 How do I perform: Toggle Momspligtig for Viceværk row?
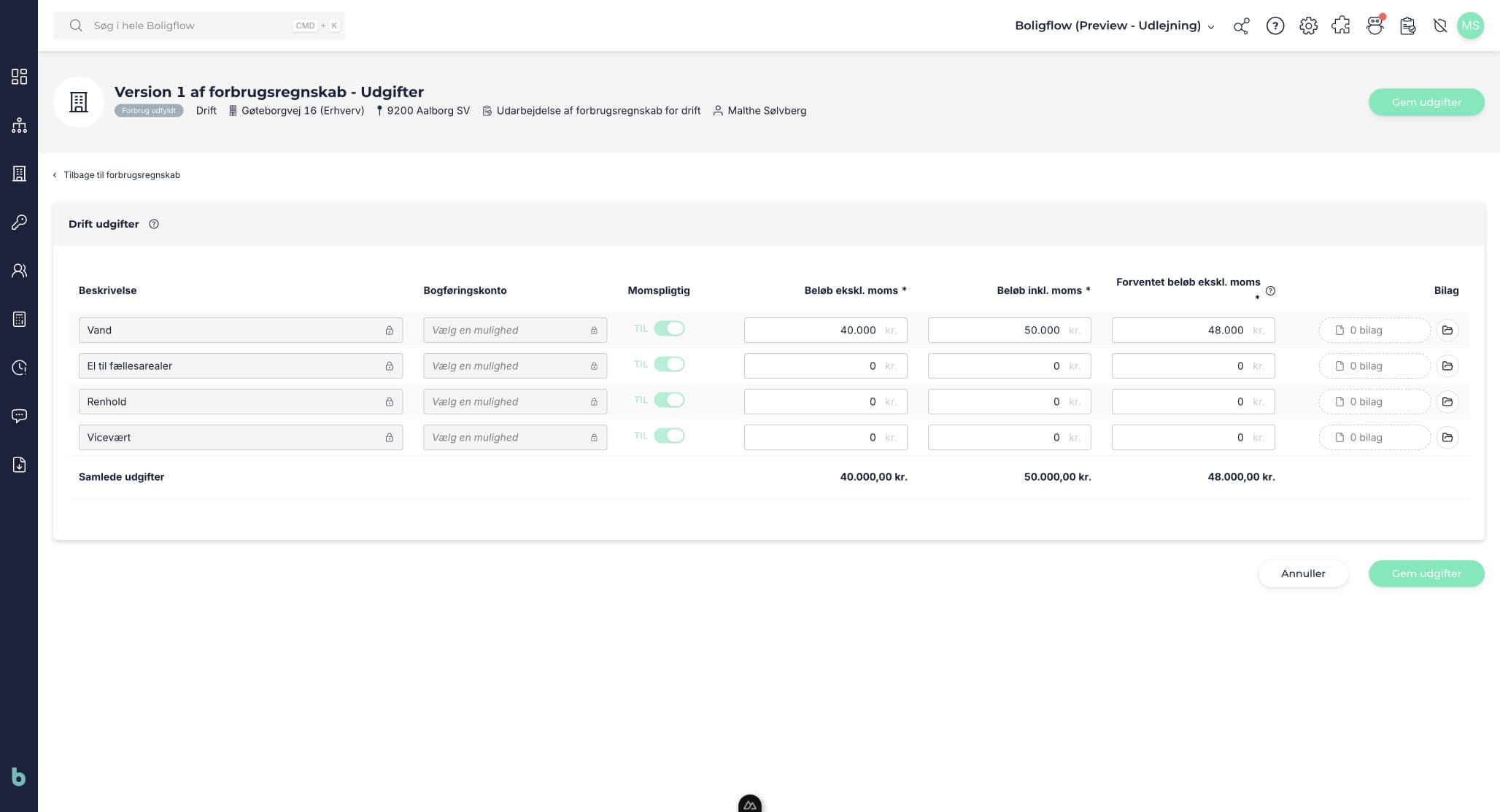tap(669, 436)
